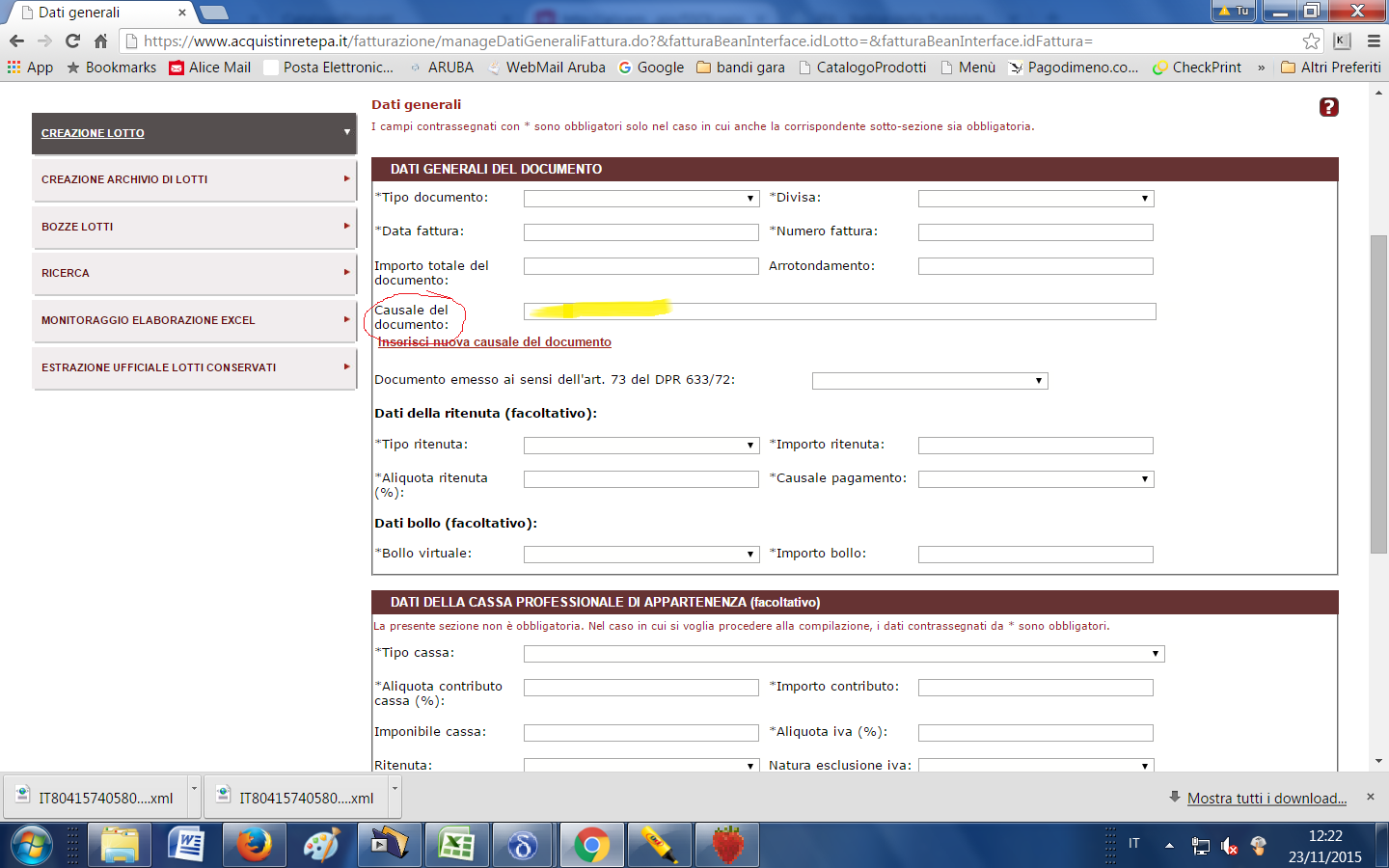Open the strawberry app in the taskbar
The height and width of the screenshot is (868, 1389).
click(727, 846)
